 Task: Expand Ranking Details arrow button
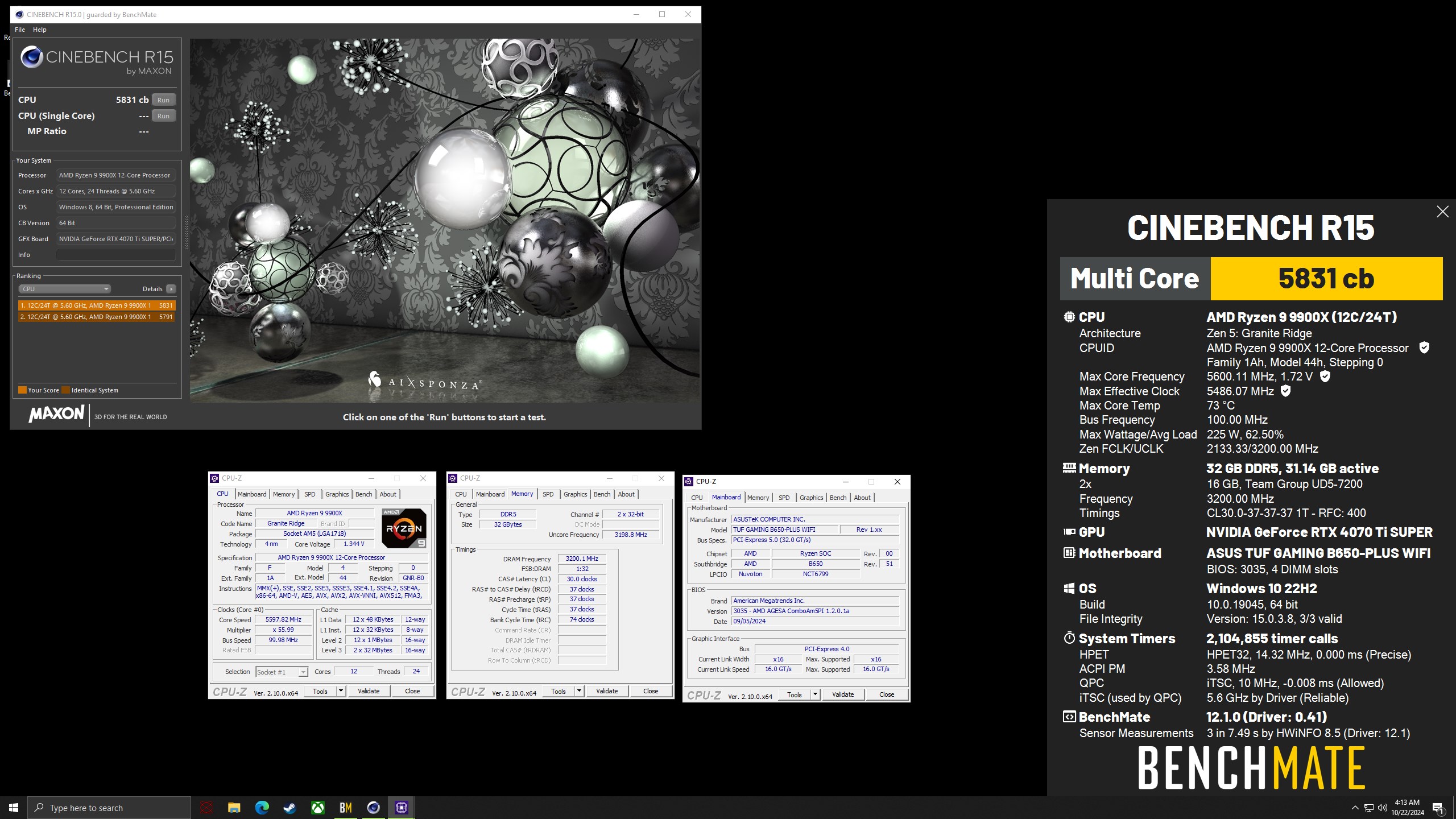point(171,289)
